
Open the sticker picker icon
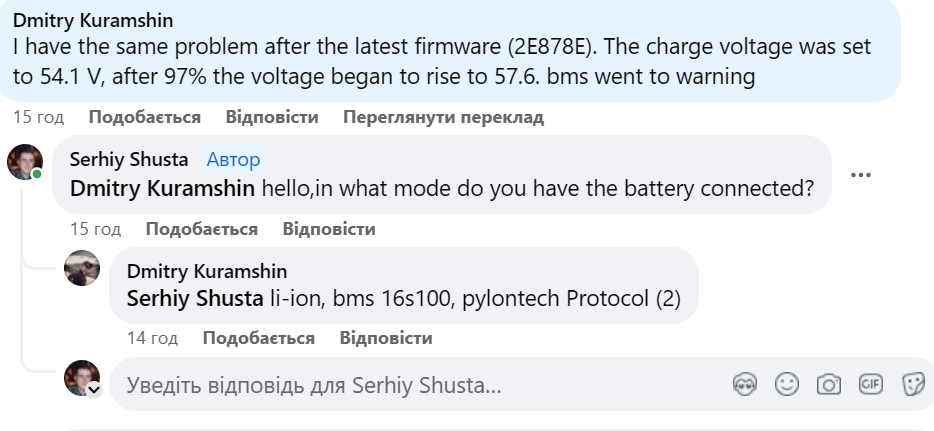coord(911,385)
